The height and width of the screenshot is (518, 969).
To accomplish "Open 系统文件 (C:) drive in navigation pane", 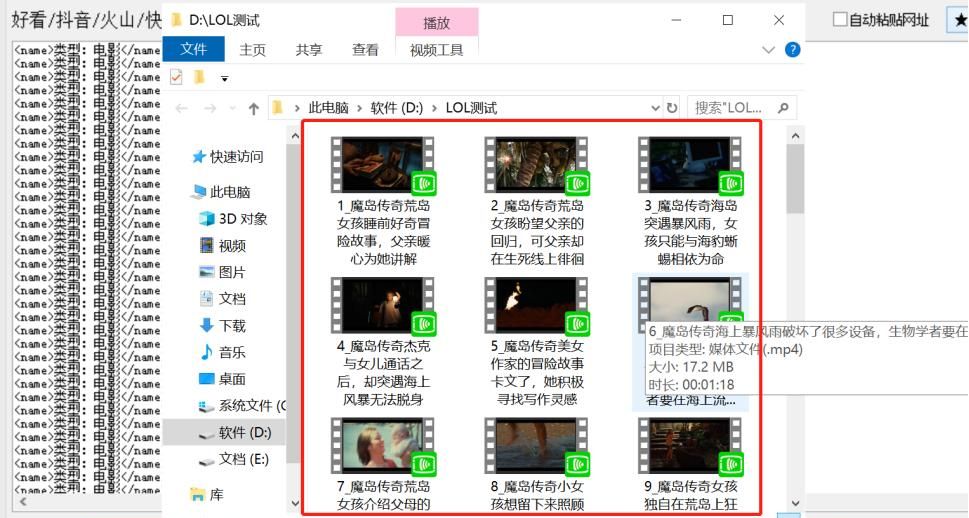I will click(x=242, y=405).
